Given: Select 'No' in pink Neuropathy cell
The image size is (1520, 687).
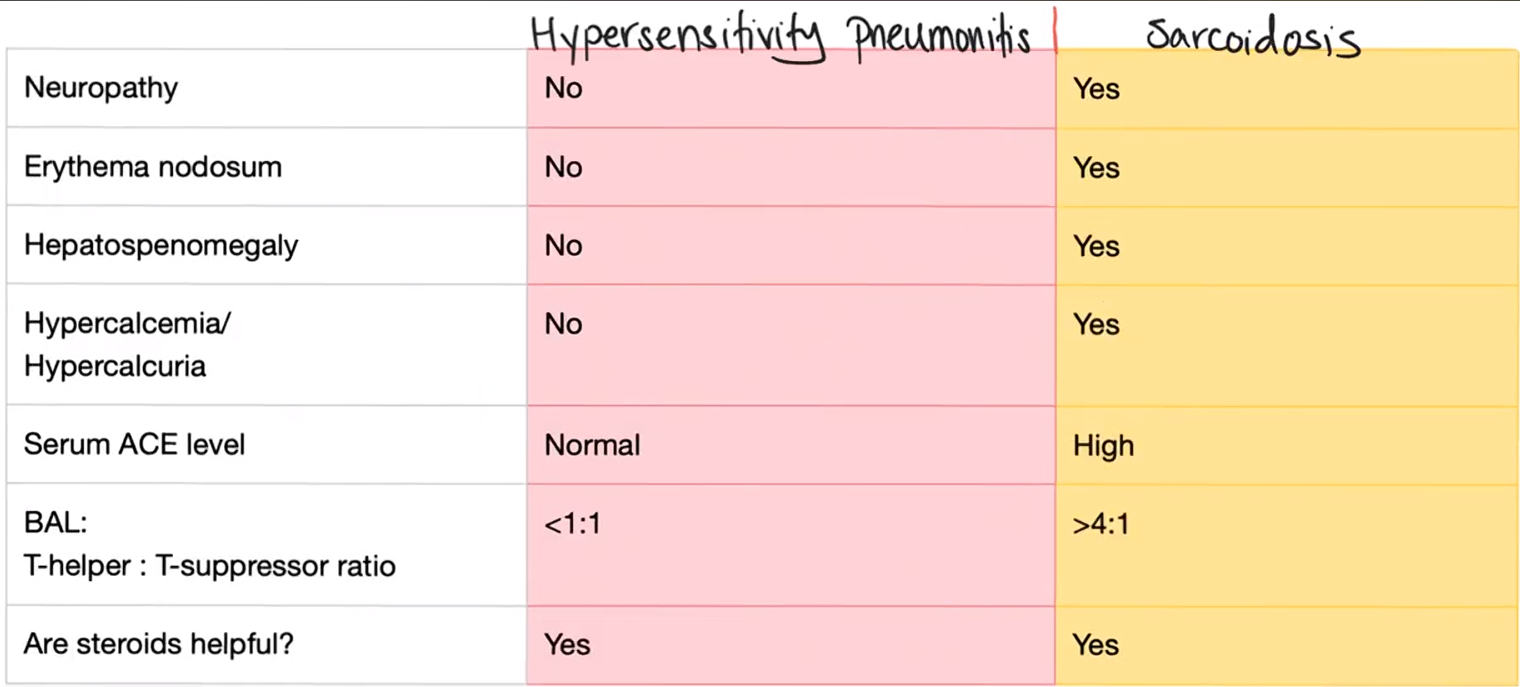Looking at the screenshot, I should 563,88.
